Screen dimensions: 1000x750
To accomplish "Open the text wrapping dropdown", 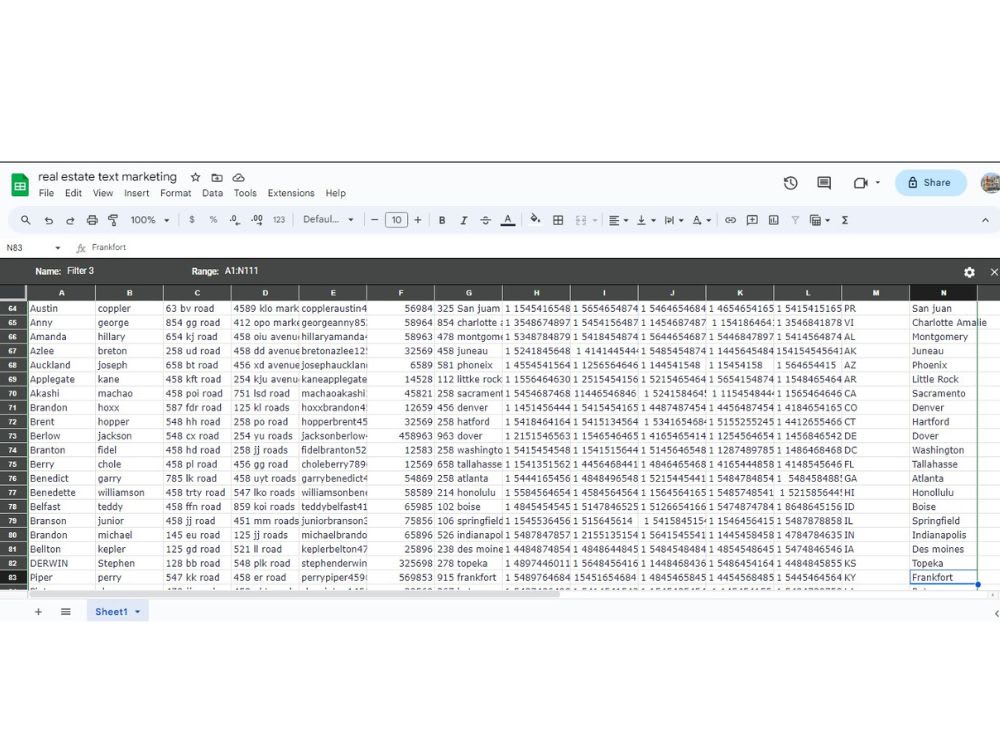I will point(673,220).
